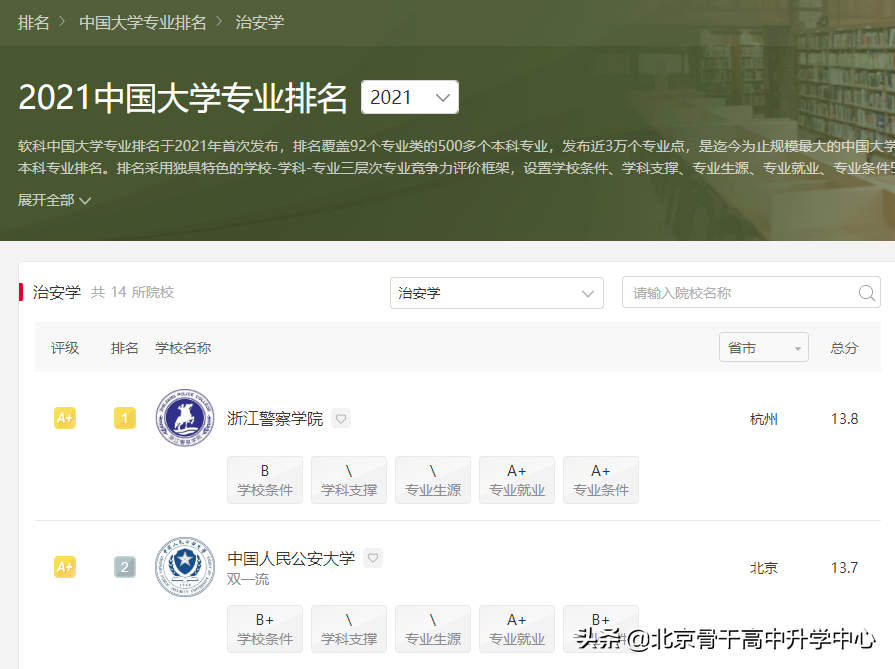Click 学校条件 B tile for 浙江警察学院

265,480
